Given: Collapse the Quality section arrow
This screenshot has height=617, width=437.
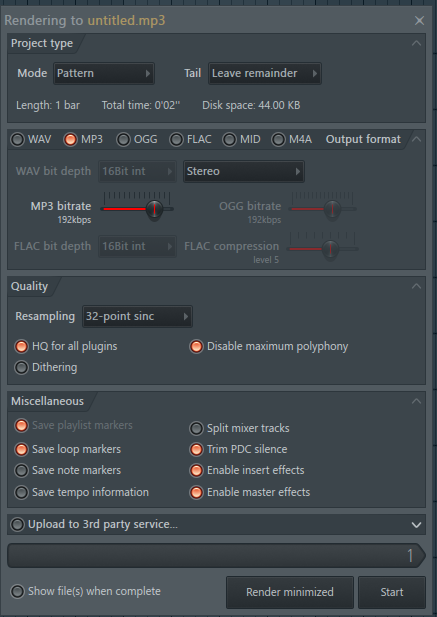Looking at the screenshot, I should tap(416, 286).
